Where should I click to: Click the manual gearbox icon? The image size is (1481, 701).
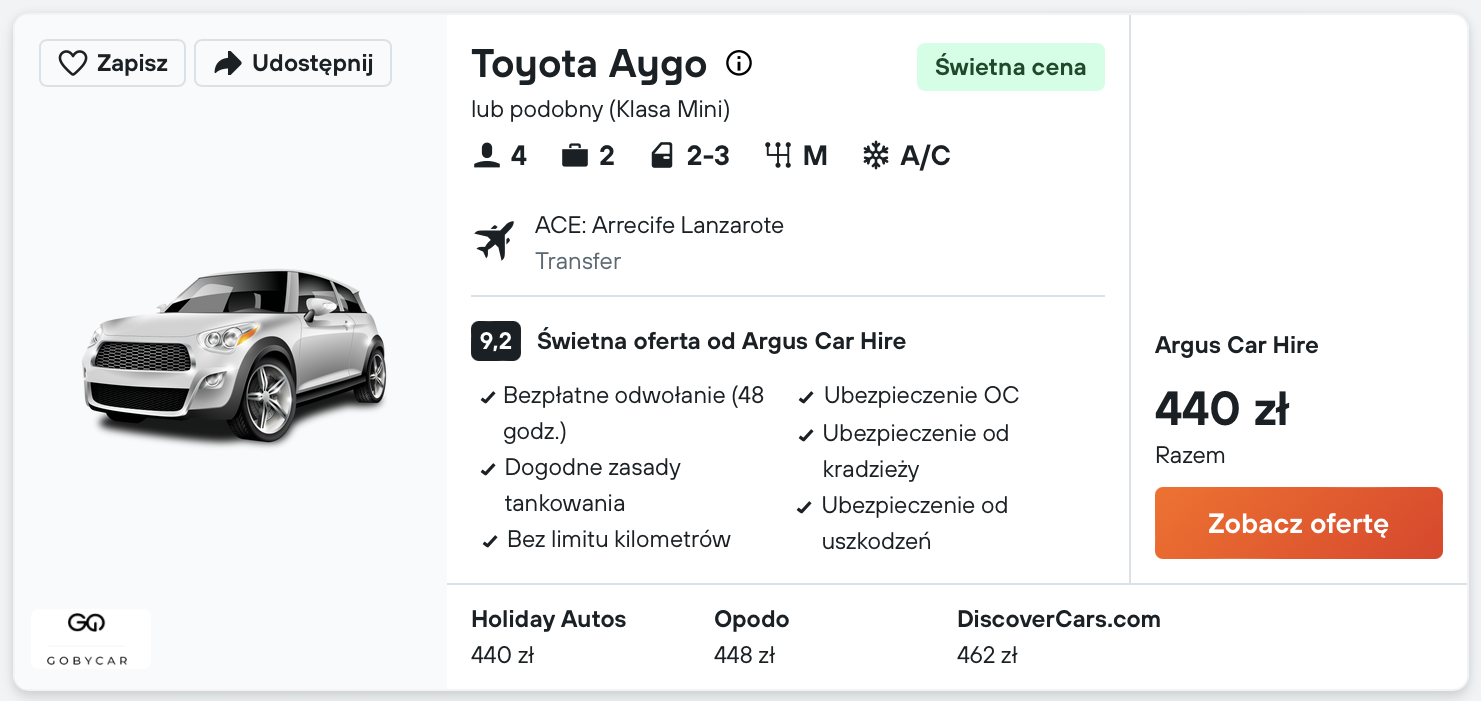click(778, 156)
